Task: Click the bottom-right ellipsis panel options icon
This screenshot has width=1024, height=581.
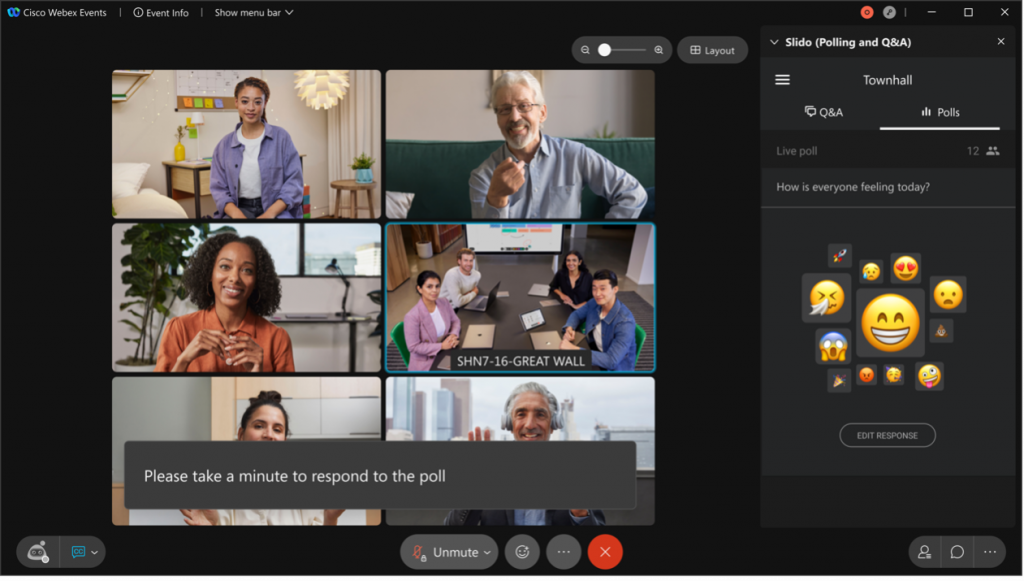Action: pyautogui.click(x=989, y=551)
